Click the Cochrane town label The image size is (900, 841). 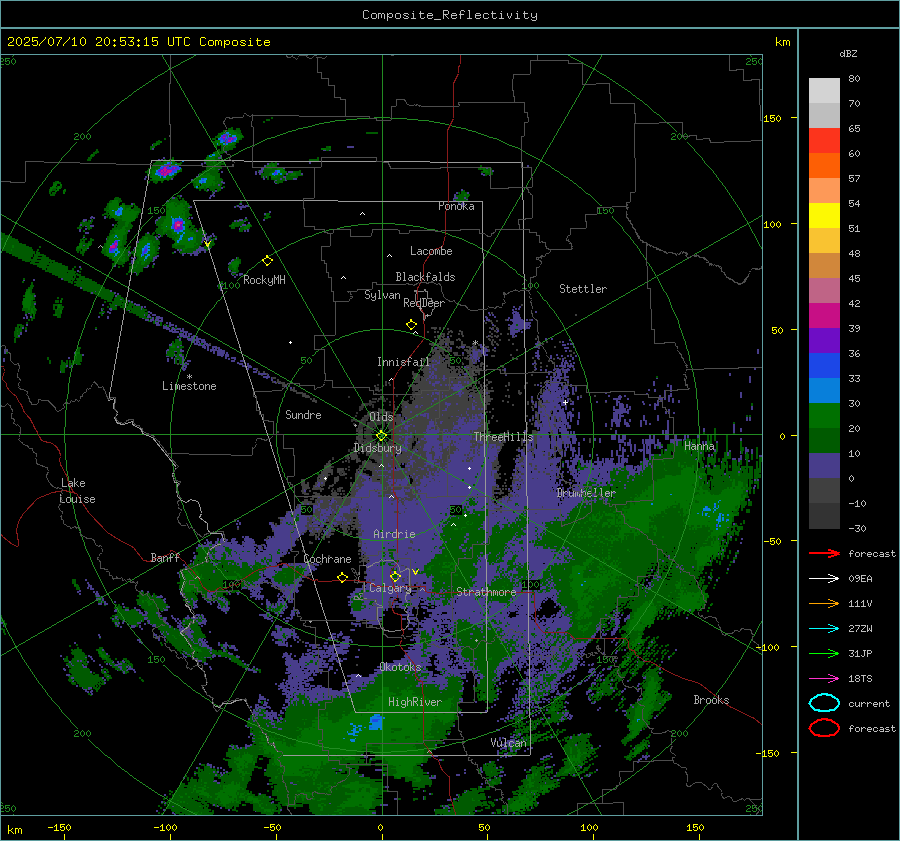pyautogui.click(x=327, y=559)
